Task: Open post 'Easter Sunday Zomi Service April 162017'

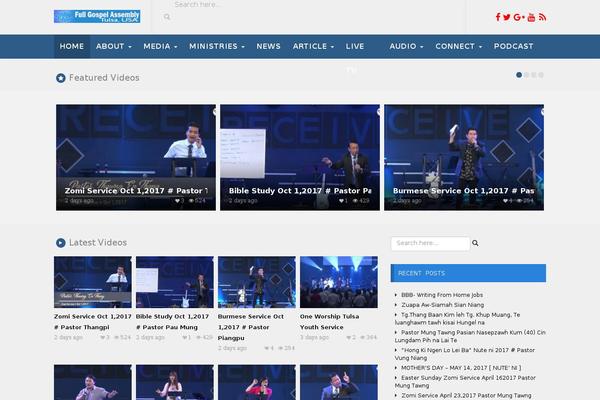Action: pos(465,382)
